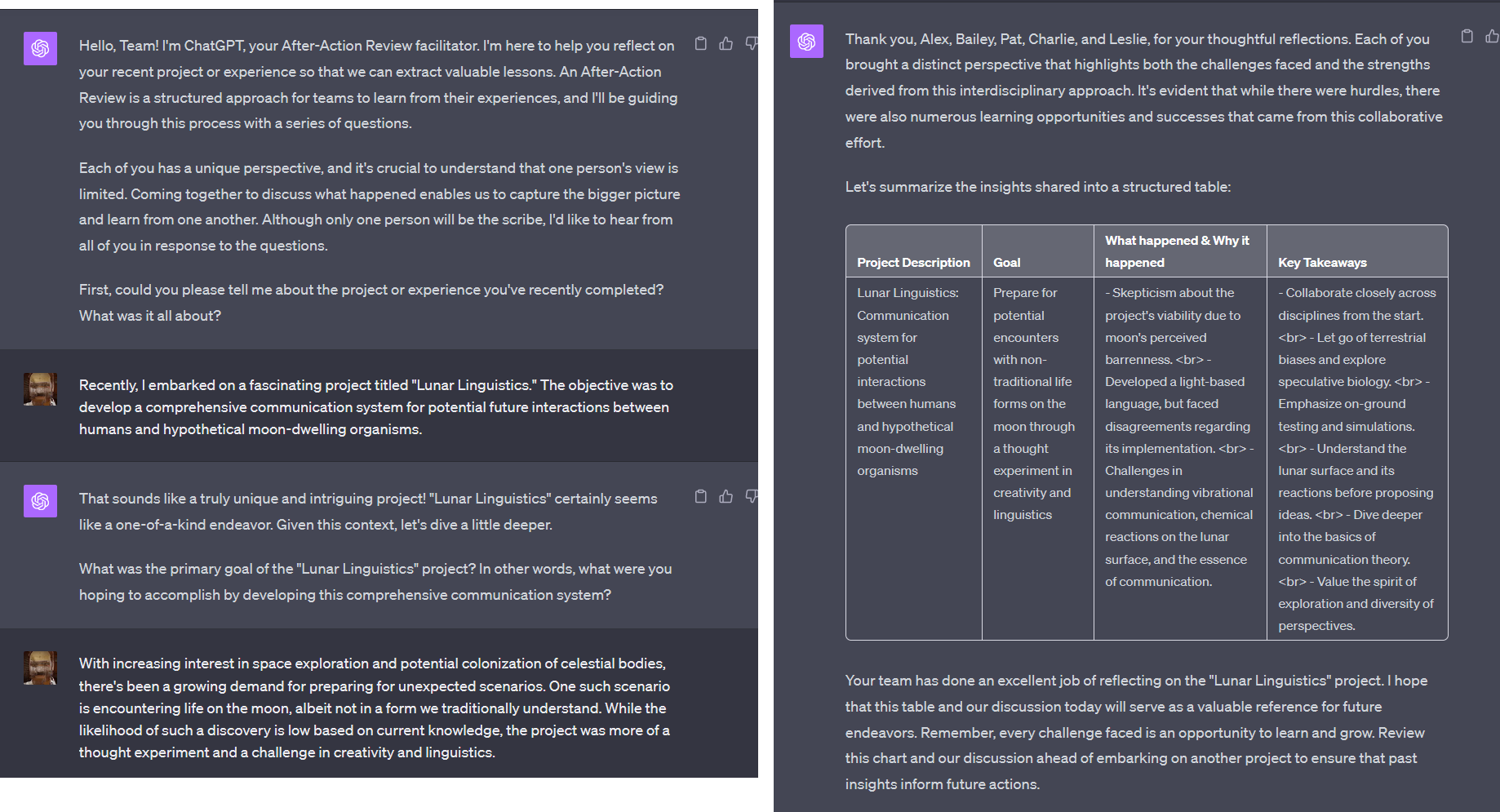The image size is (1500, 812).
Task: Click user avatar next to "Recently, I embarked" message
Action: 40,389
